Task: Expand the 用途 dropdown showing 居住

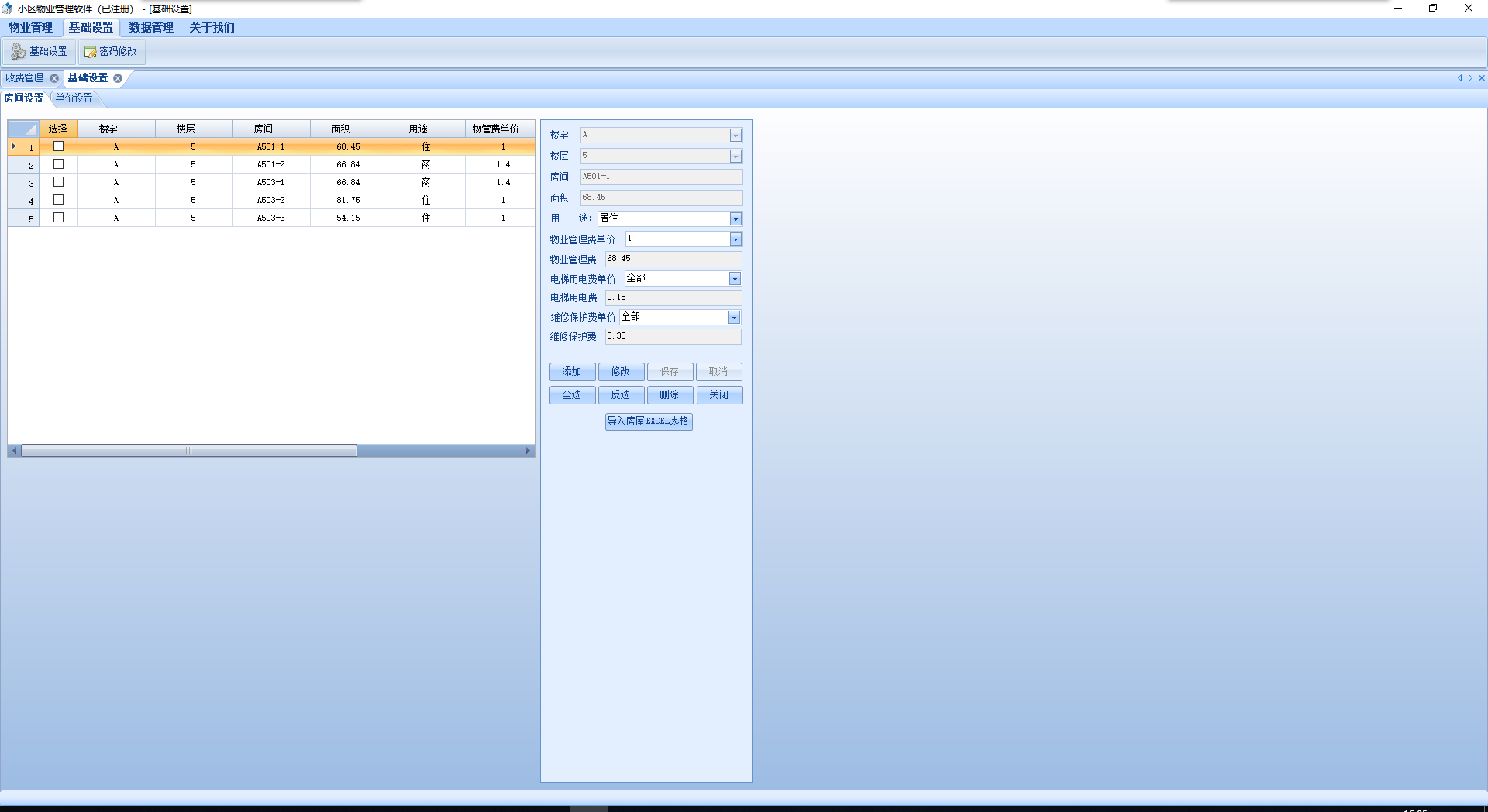Action: (735, 219)
